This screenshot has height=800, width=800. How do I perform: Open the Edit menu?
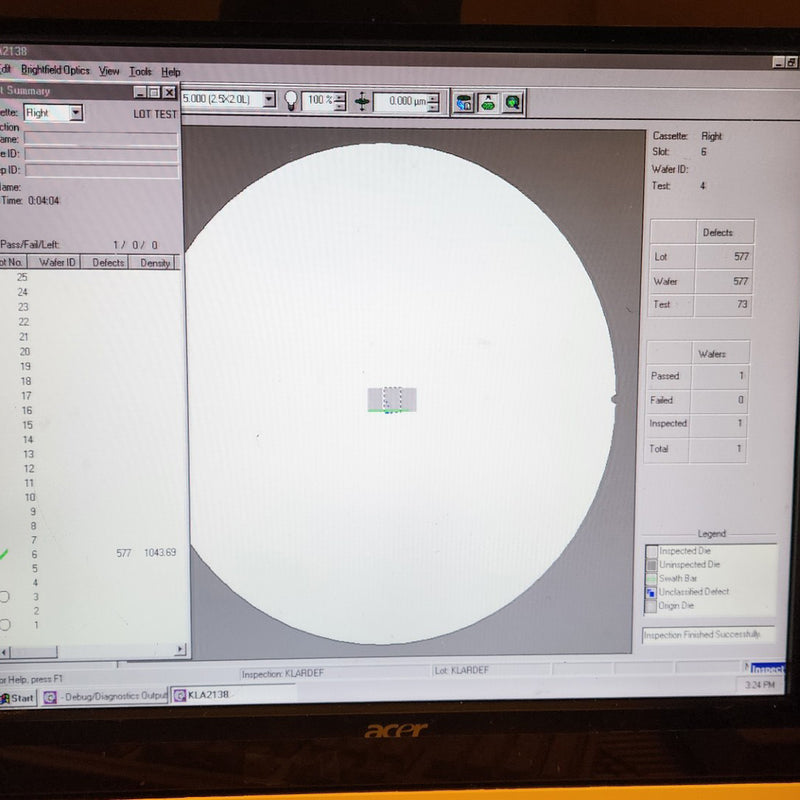click(5, 69)
